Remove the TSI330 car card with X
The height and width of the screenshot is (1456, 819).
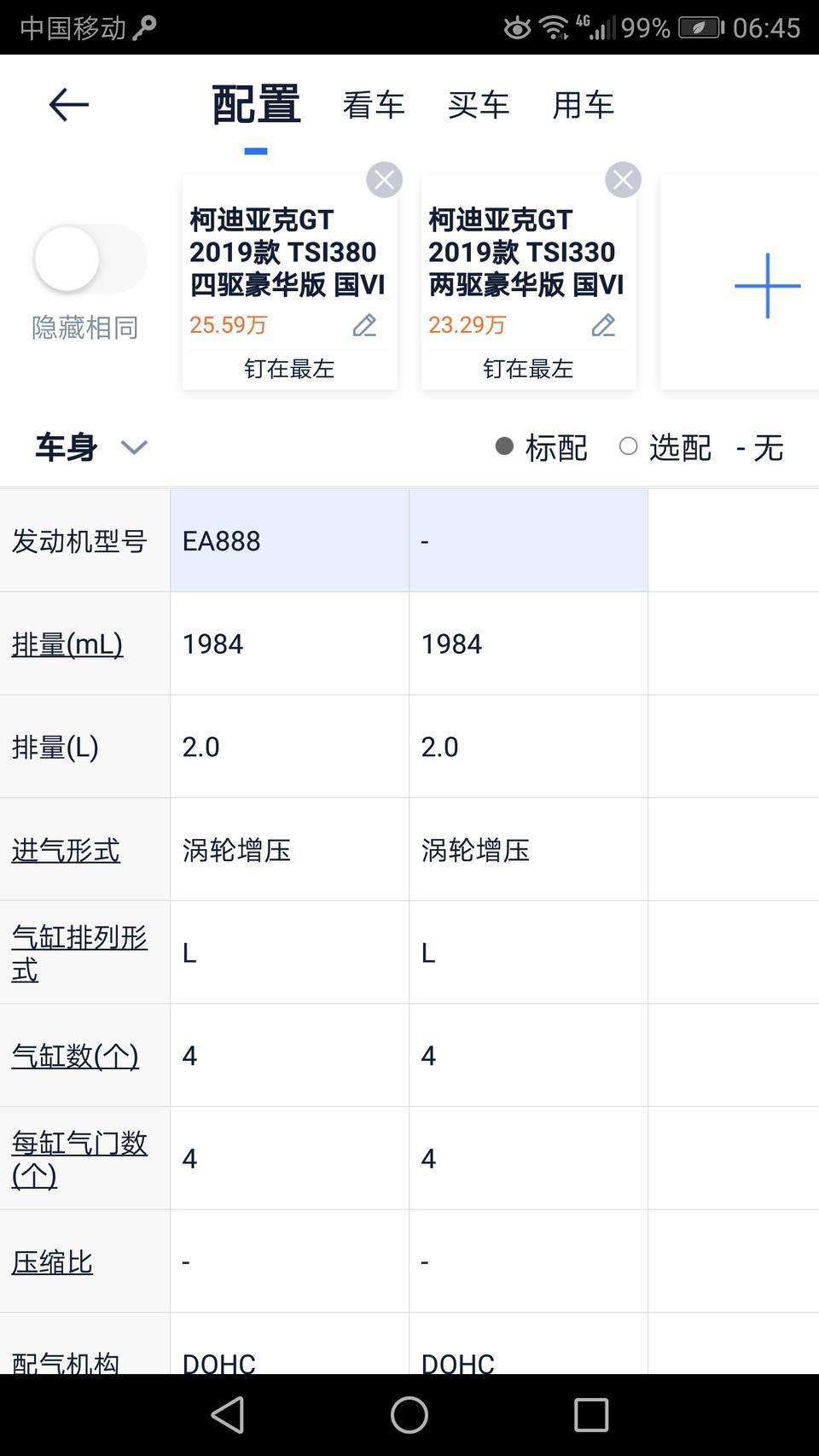click(x=623, y=180)
